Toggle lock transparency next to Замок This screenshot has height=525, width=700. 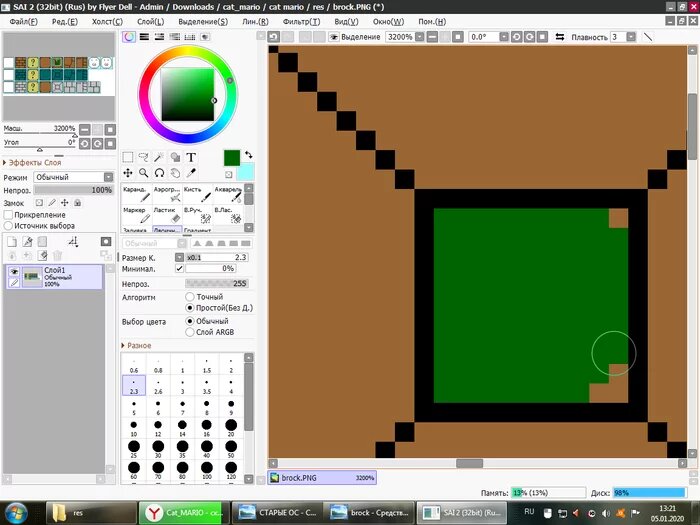tap(39, 203)
